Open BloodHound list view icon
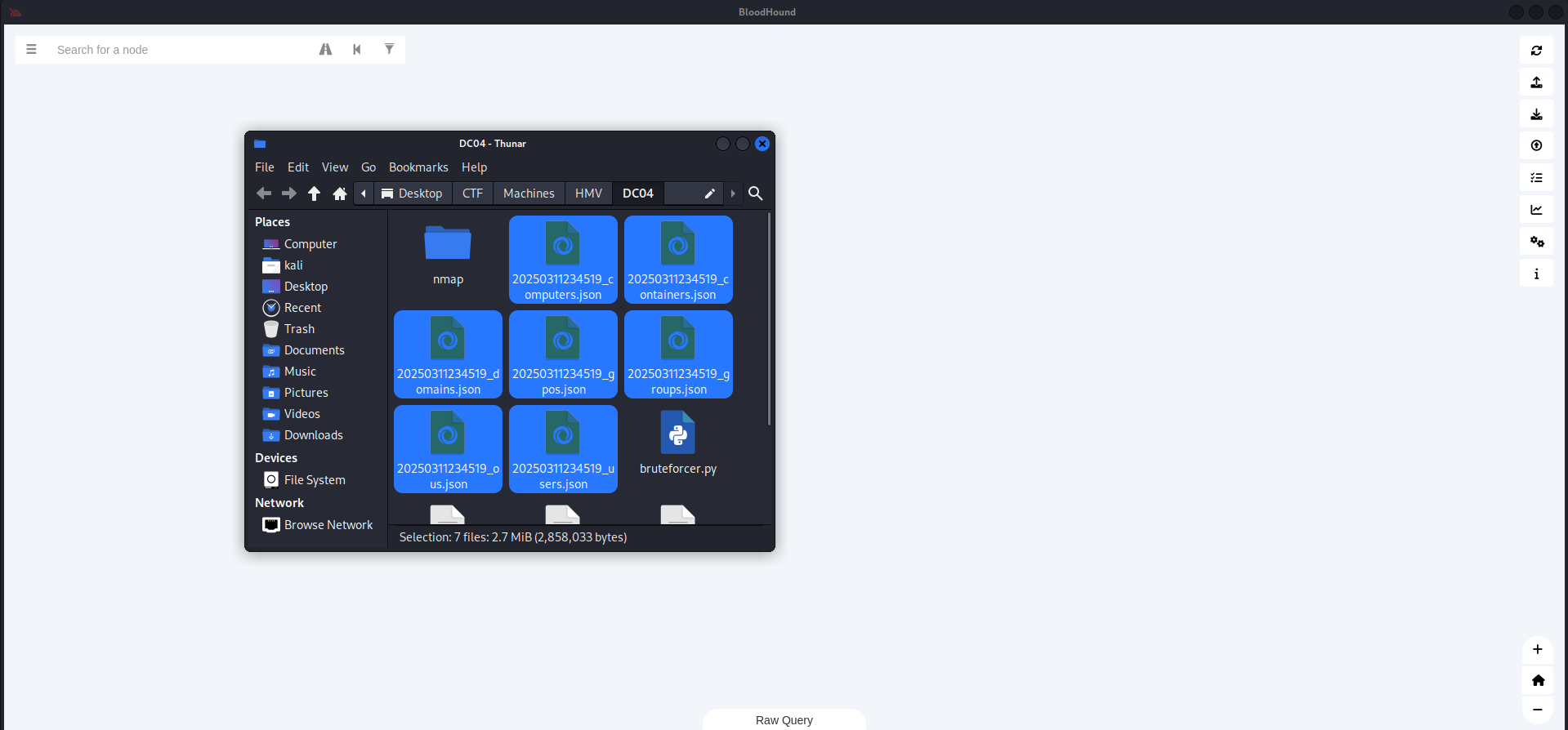This screenshot has height=730, width=1568. click(x=1536, y=177)
